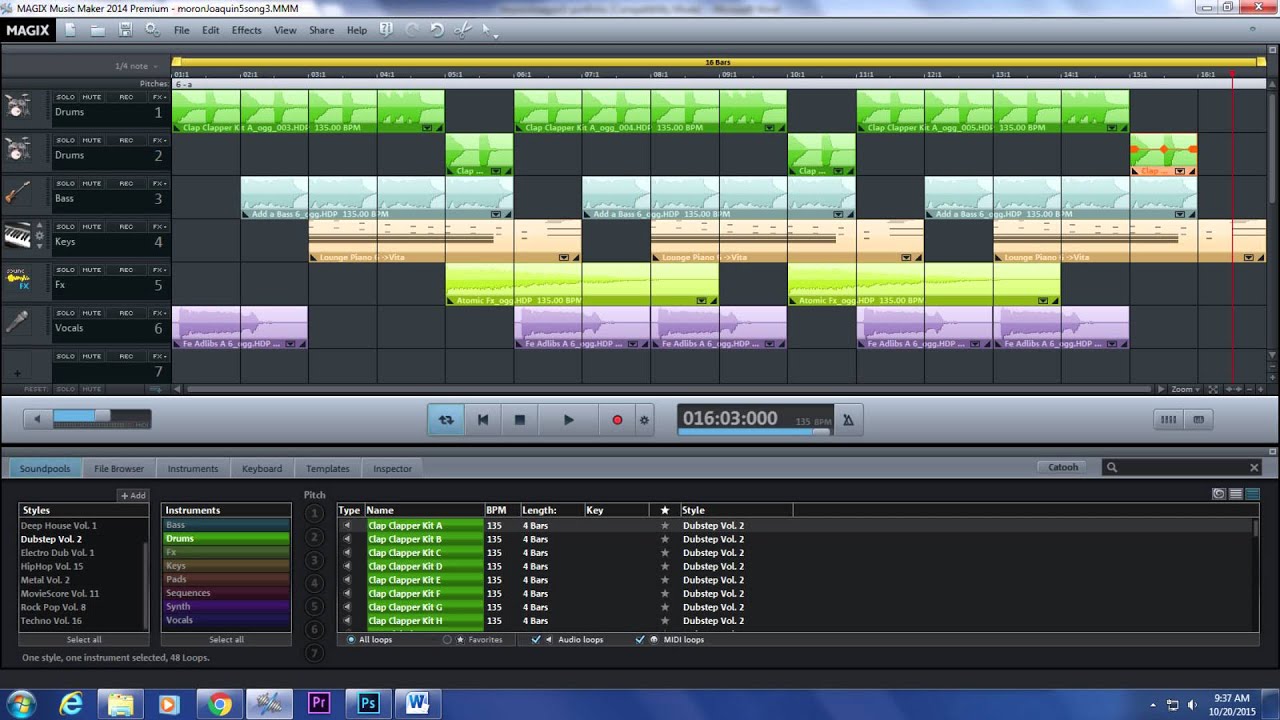Open the mouse mode arrow tool dropdown
1280x720 pixels.
490,31
